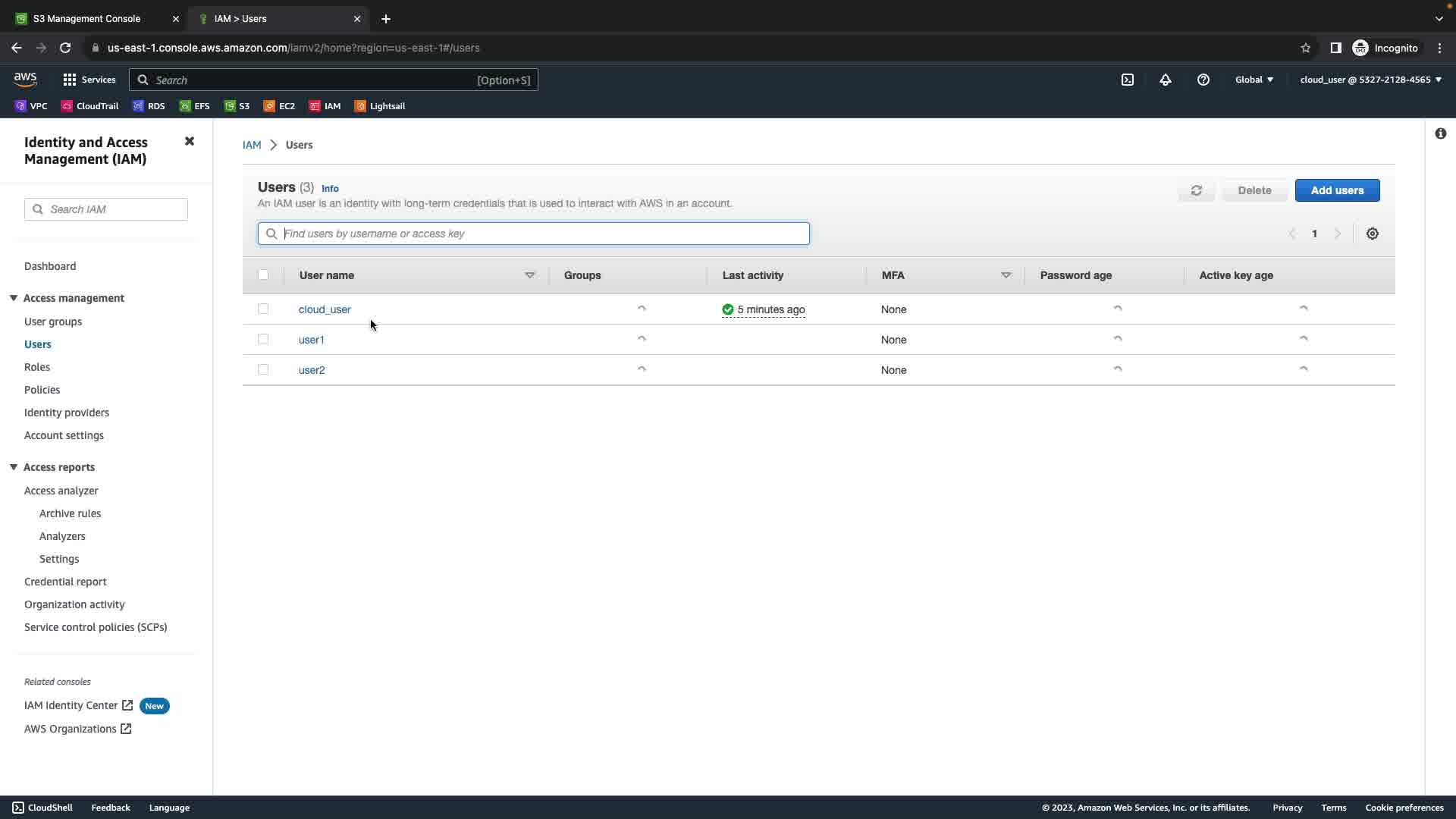Click the refresh users list icon

coord(1196,190)
